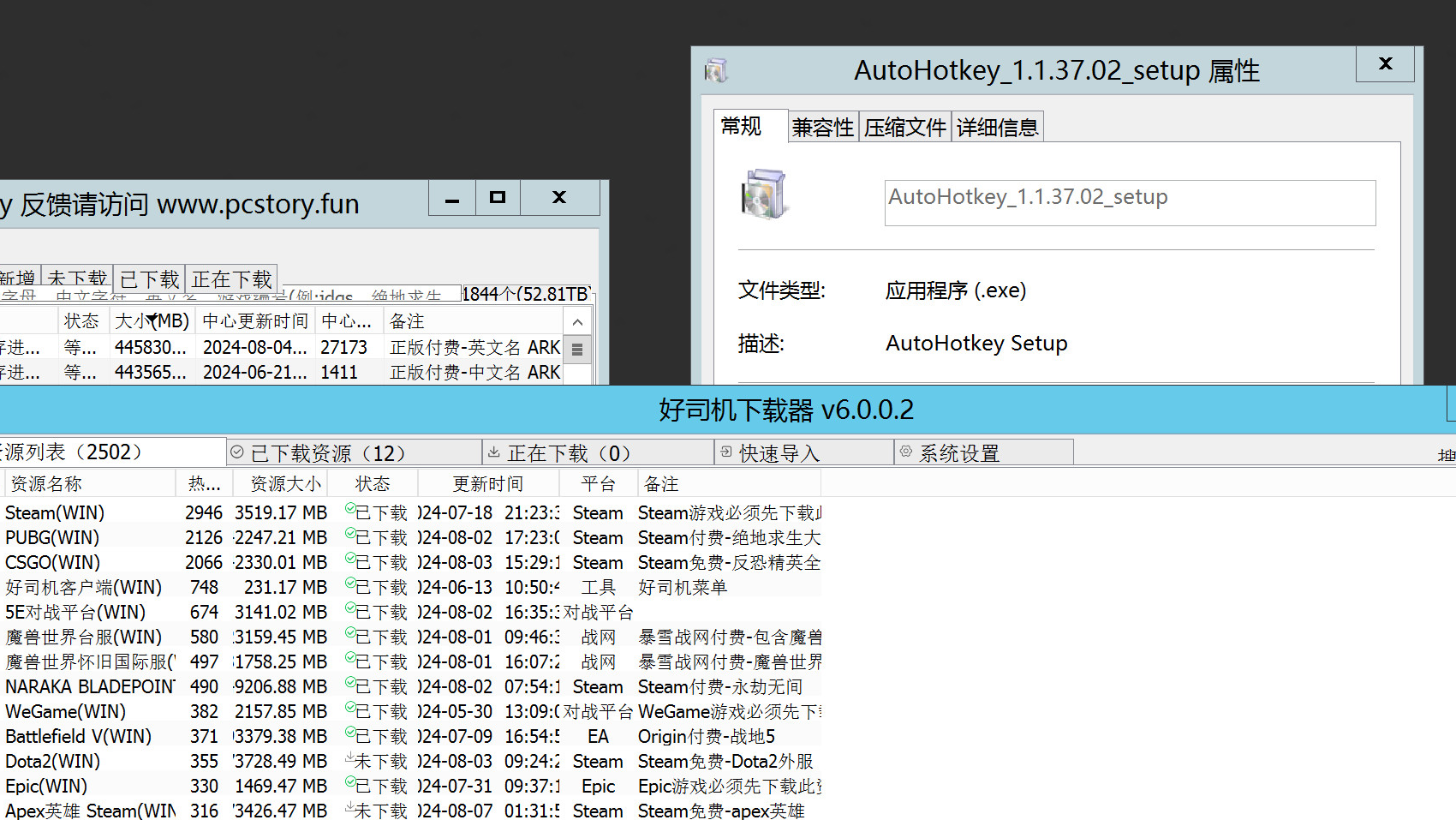The width and height of the screenshot is (1456, 820).
Task: Switch to the 压缩文件 tab
Action: point(904,128)
